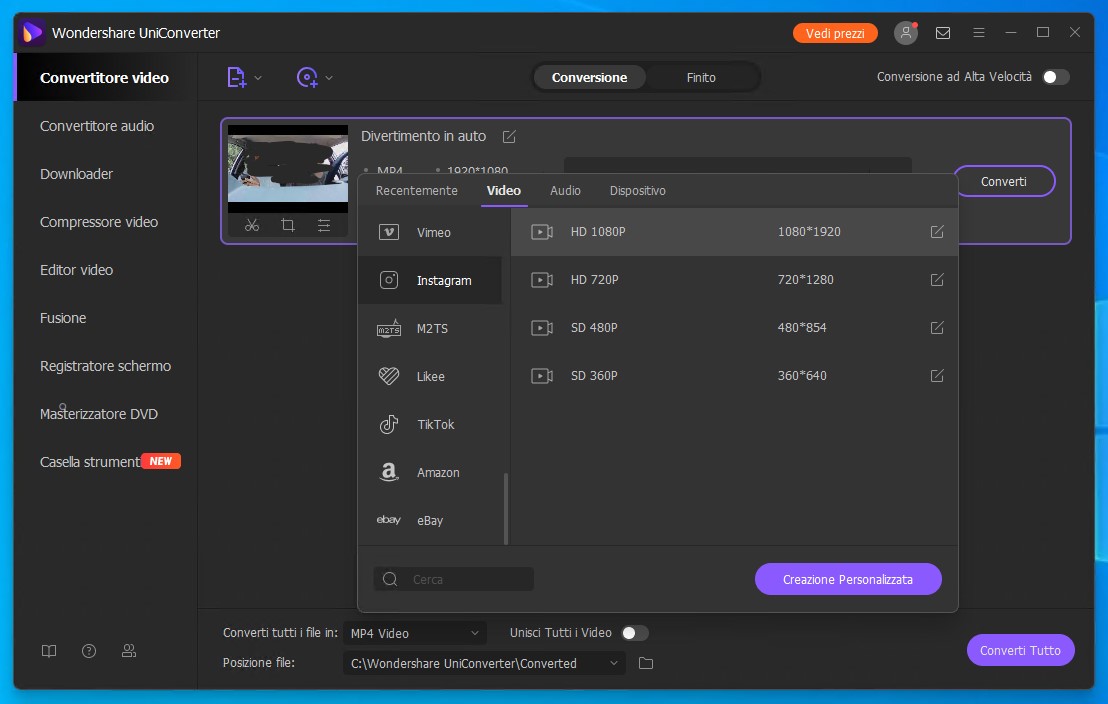Edit the title Divertimento in auto
The height and width of the screenshot is (704, 1108).
point(509,136)
